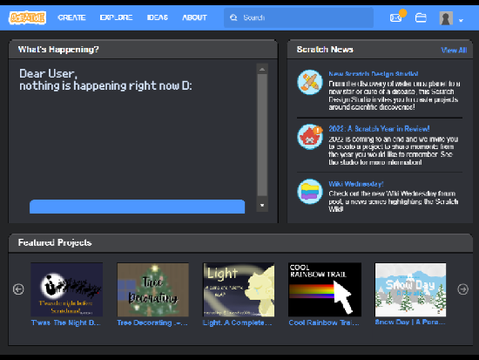The width and height of the screenshot is (479, 360).
Task: Open Twas The Night project thumbnail
Action: [x=67, y=289]
